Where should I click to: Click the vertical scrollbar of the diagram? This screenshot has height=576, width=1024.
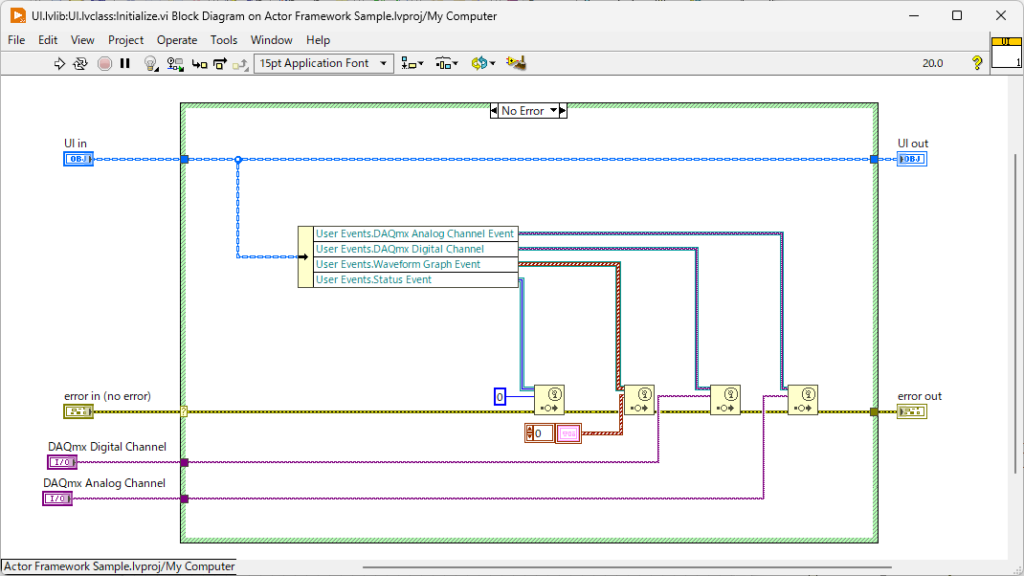[x=1015, y=313]
